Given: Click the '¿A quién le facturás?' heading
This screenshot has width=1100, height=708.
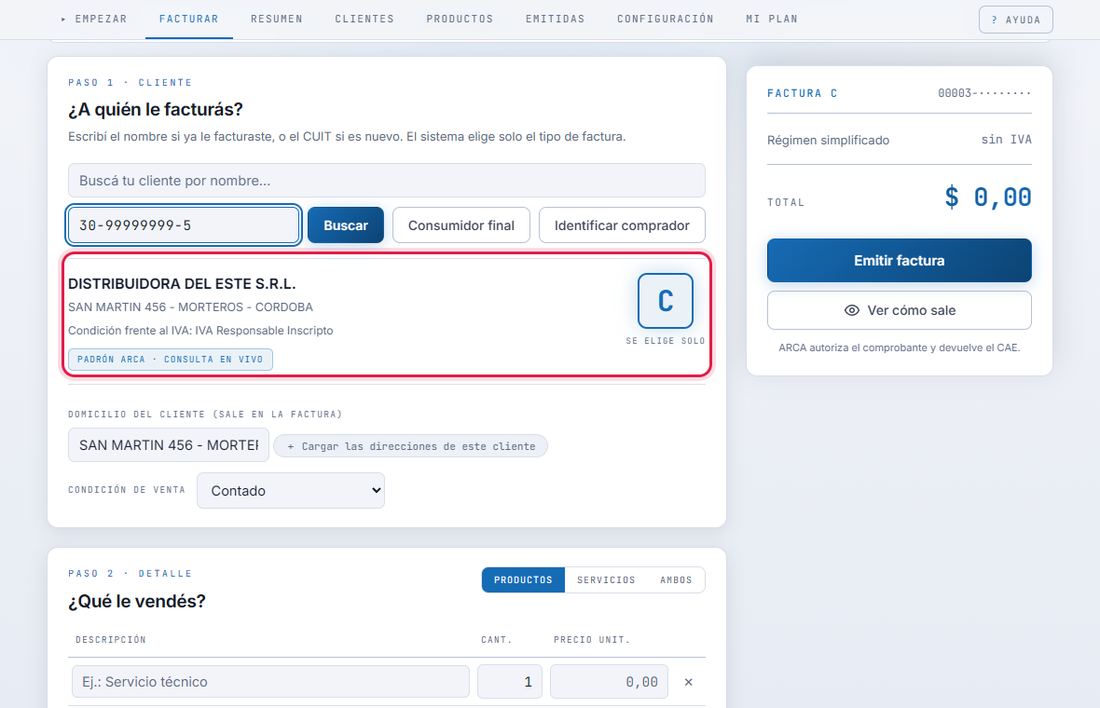Looking at the screenshot, I should 155,109.
